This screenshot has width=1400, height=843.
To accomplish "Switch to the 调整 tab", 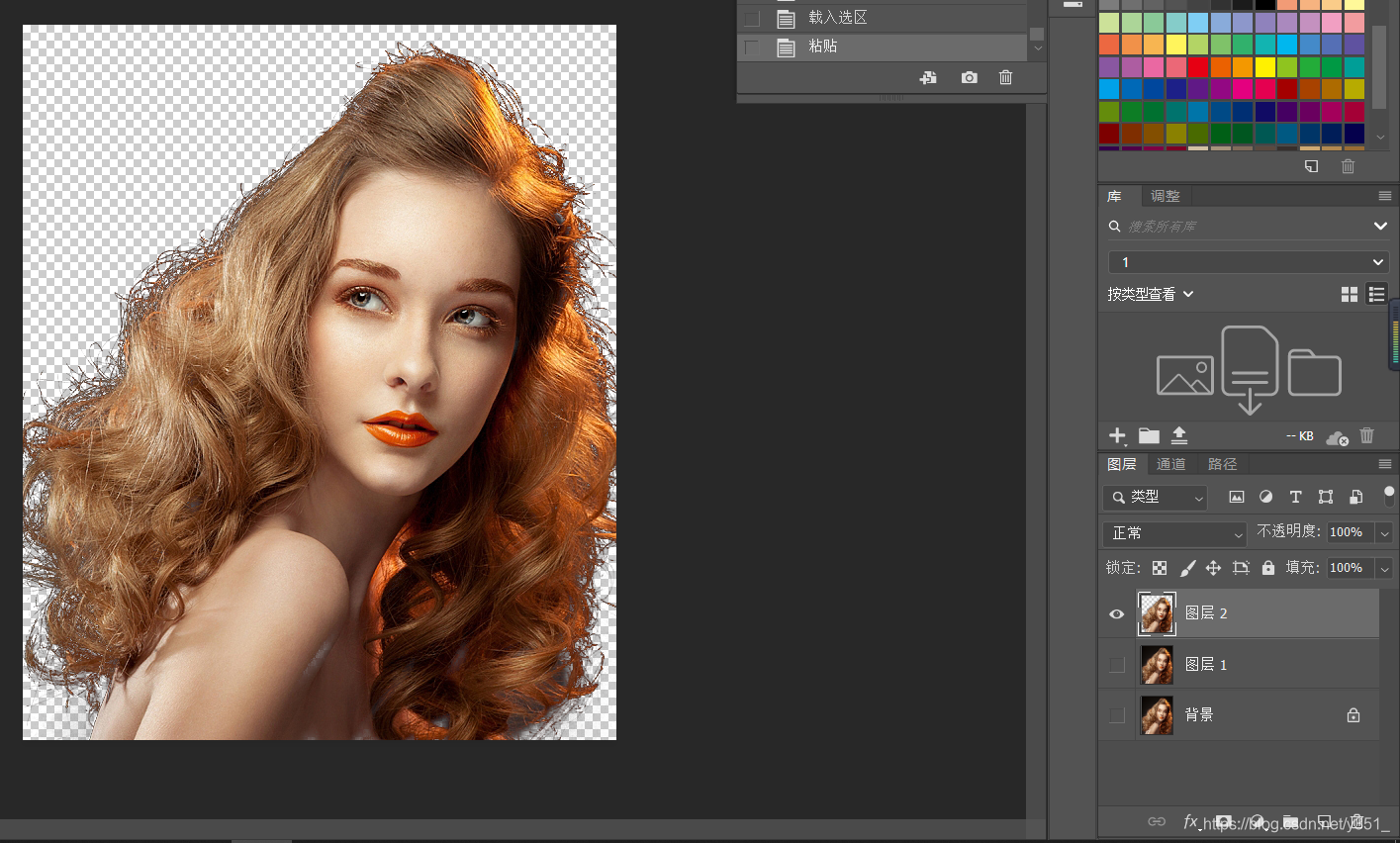I will click(x=1165, y=196).
